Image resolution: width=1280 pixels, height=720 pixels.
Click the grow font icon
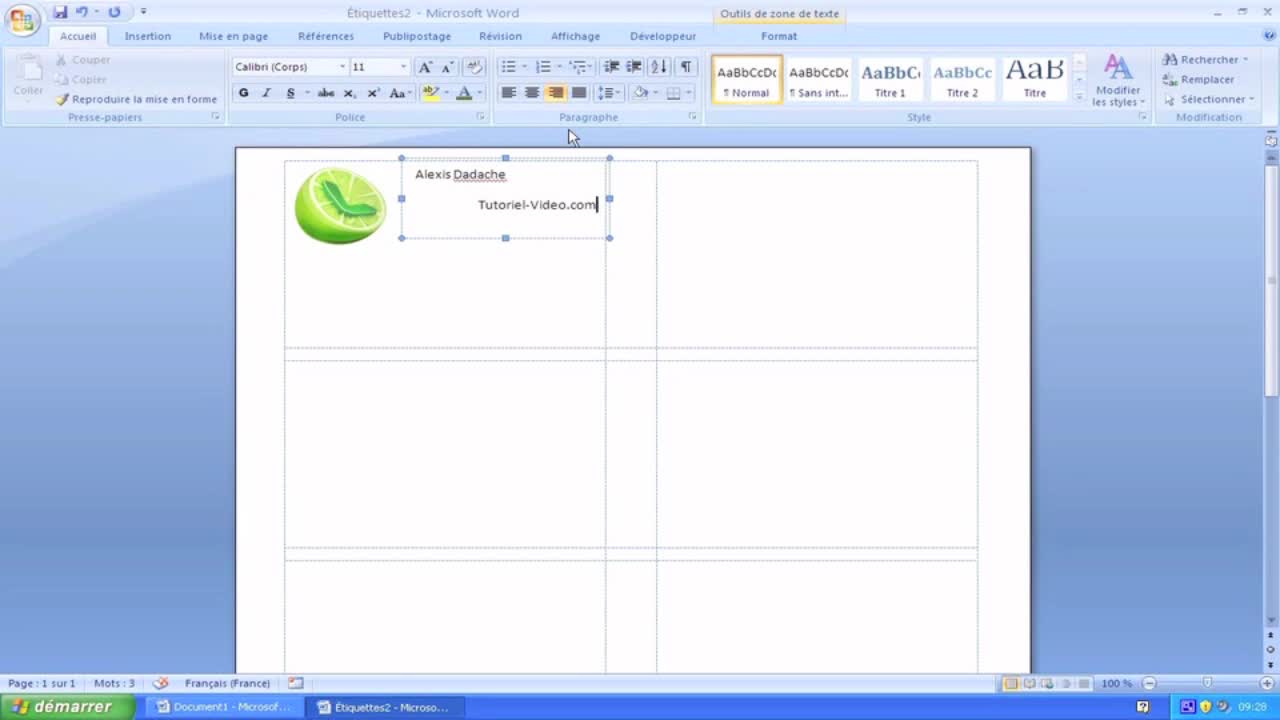[425, 67]
